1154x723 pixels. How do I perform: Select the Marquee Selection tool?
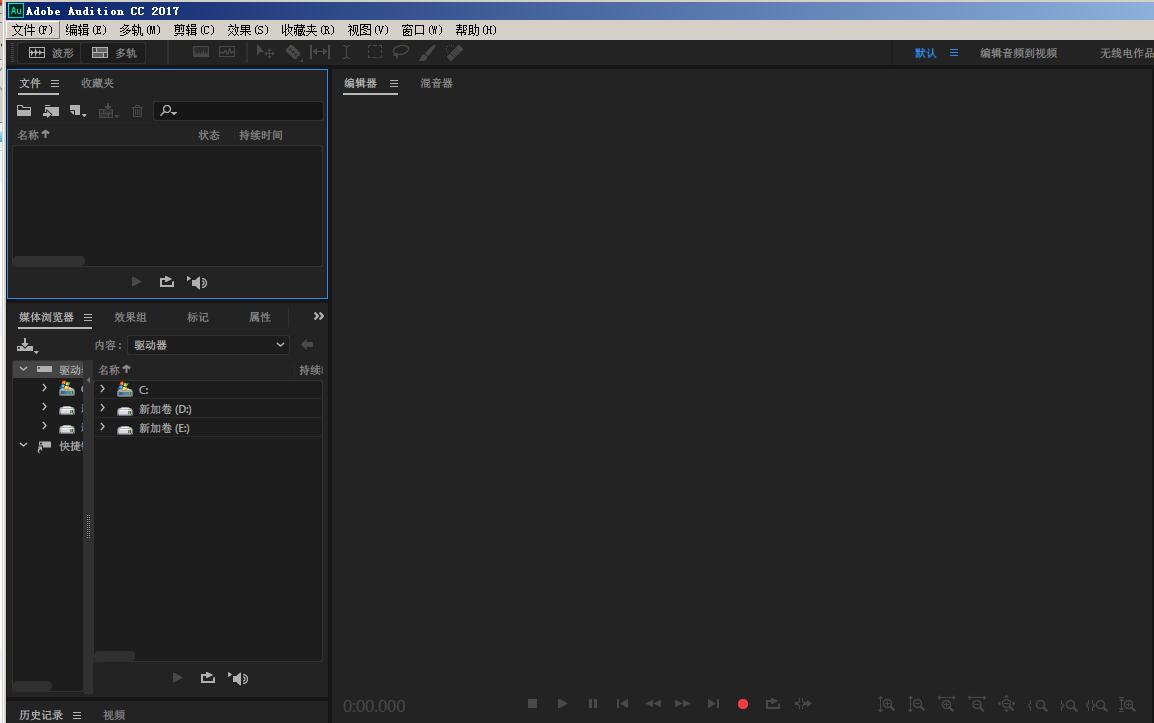[375, 52]
